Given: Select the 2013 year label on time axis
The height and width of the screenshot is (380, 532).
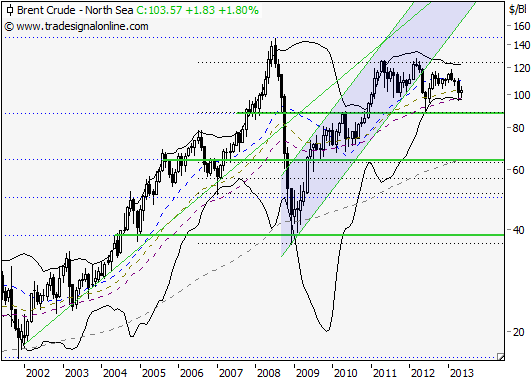Looking at the screenshot, I should pos(461,373).
